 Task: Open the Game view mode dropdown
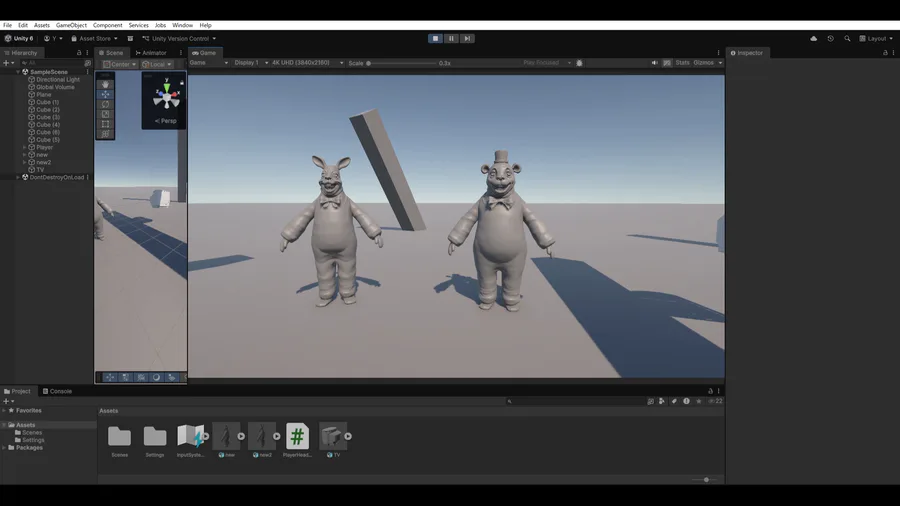209,63
